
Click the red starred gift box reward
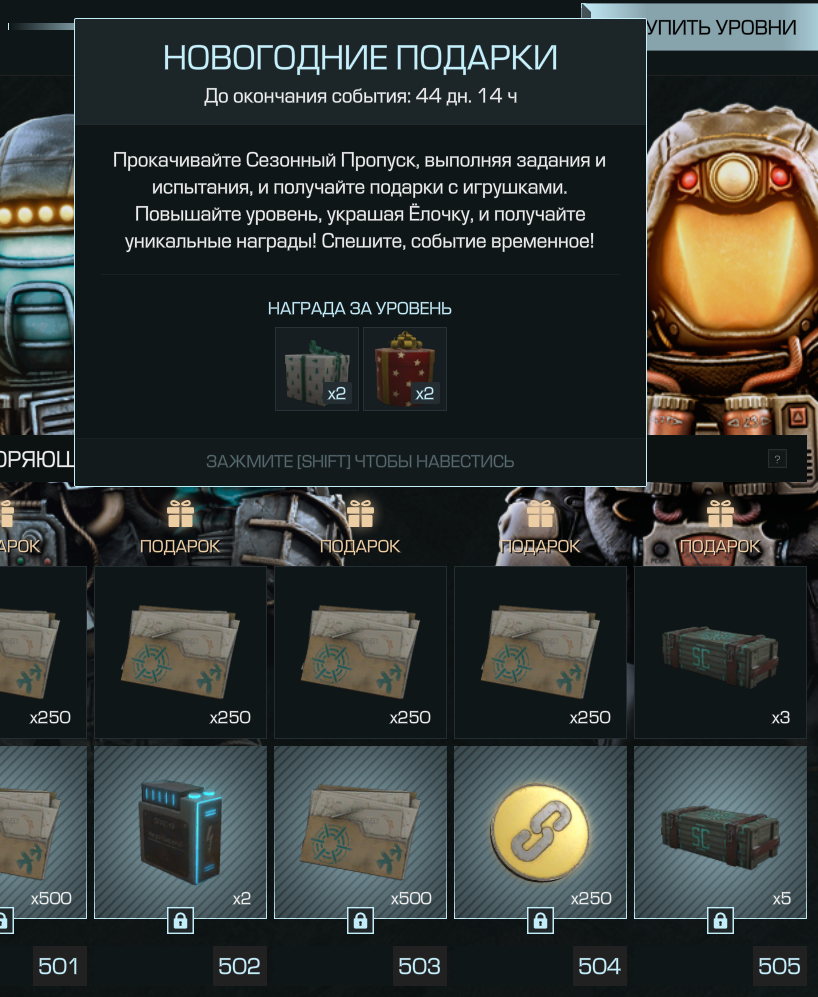click(405, 369)
